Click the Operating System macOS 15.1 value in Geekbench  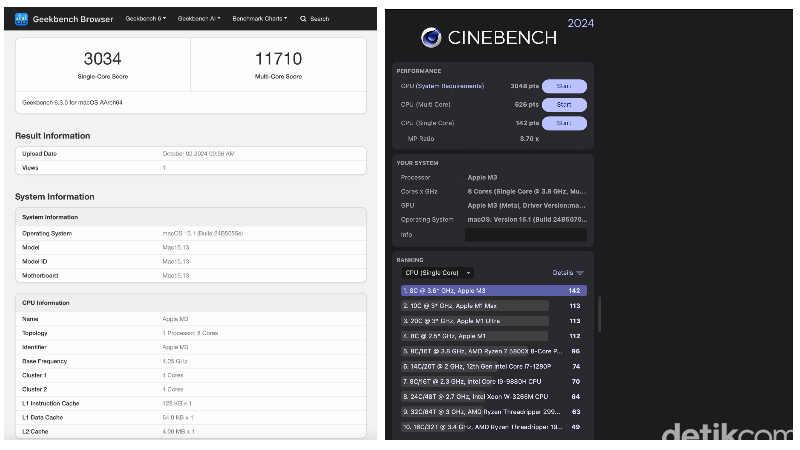(203, 234)
